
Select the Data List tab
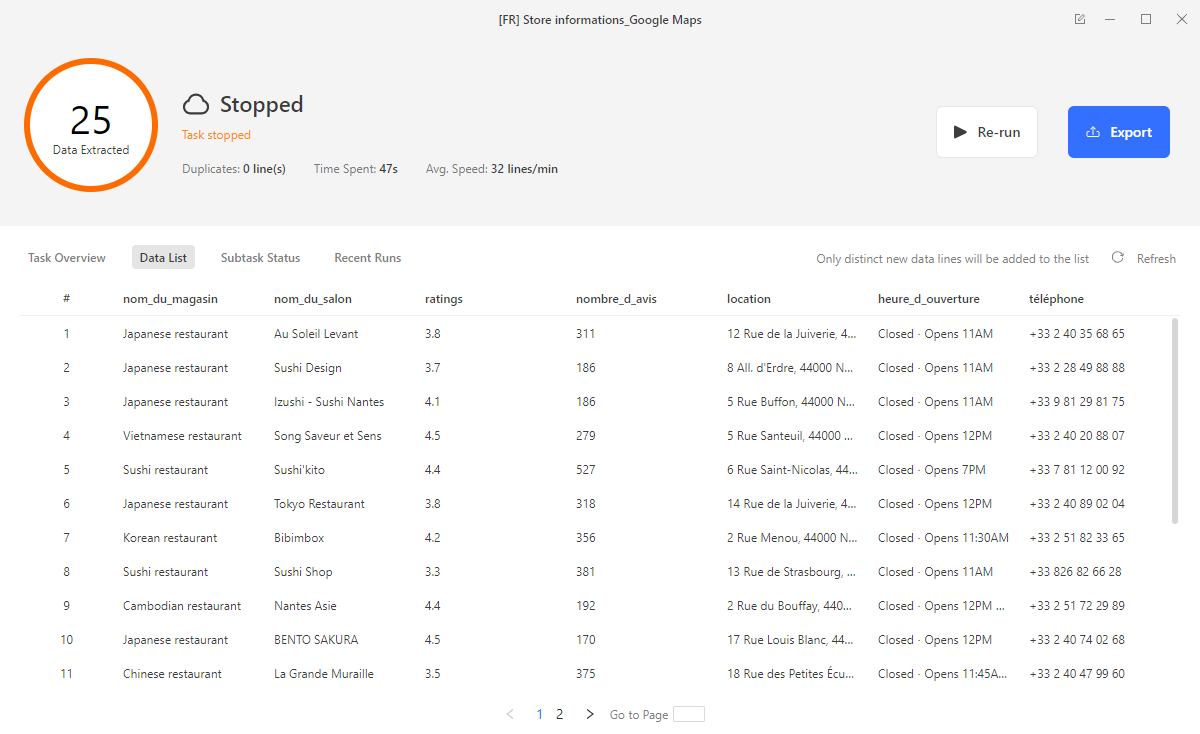coord(163,258)
